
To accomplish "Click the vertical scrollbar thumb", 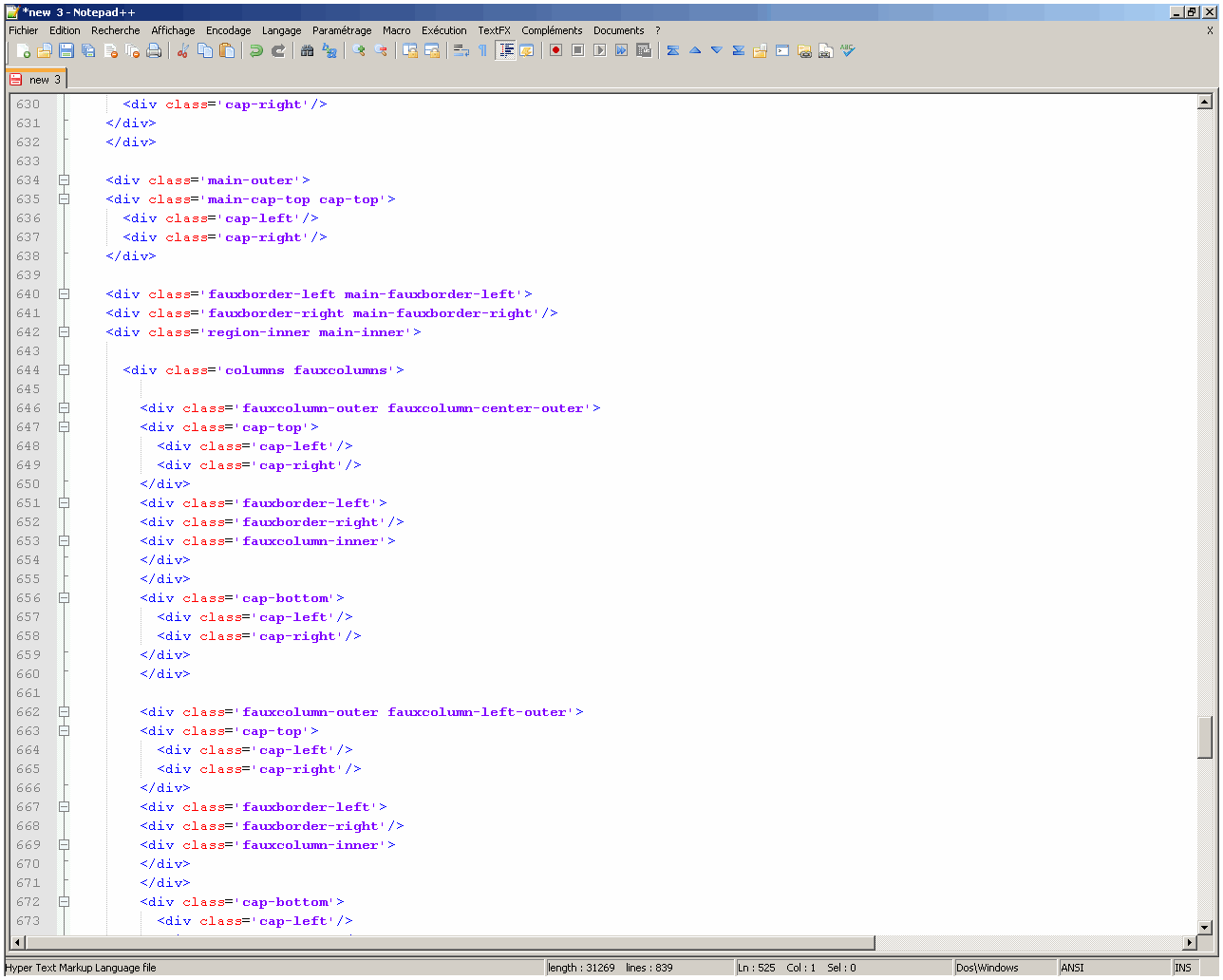I will 1205,738.
